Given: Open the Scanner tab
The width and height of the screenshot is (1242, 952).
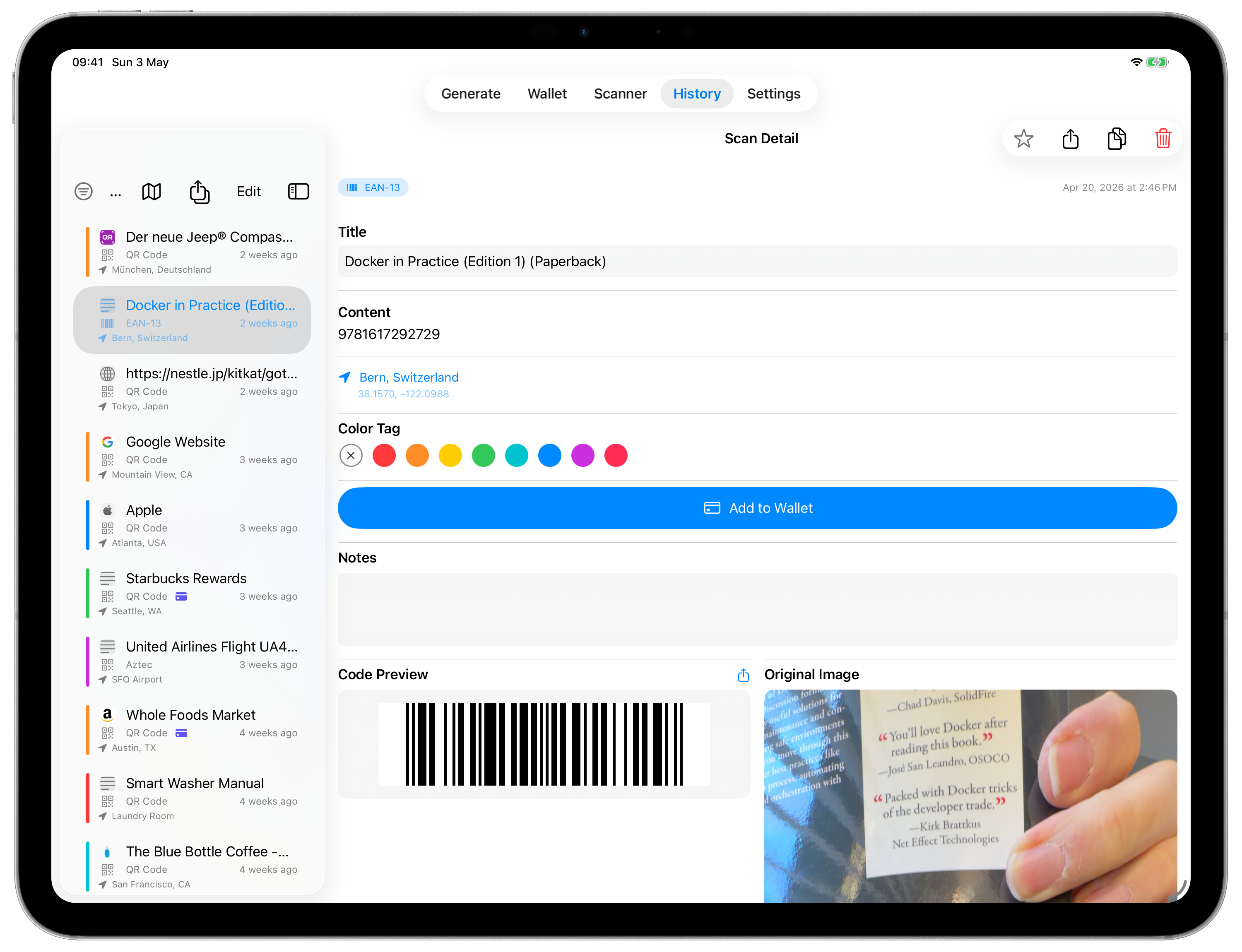Looking at the screenshot, I should click(x=620, y=94).
